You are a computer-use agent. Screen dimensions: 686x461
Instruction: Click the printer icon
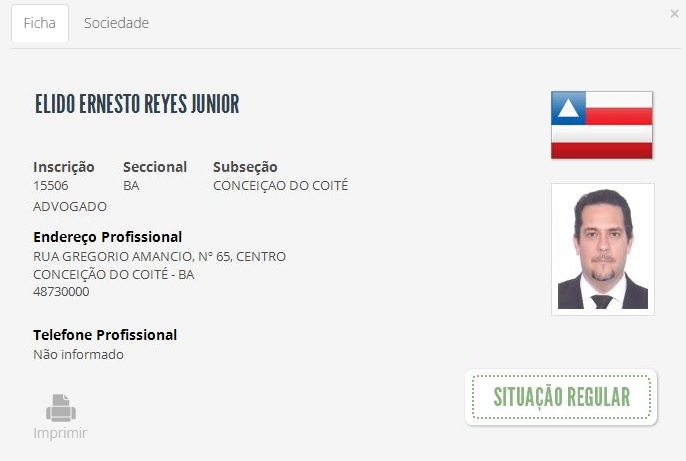coord(60,407)
